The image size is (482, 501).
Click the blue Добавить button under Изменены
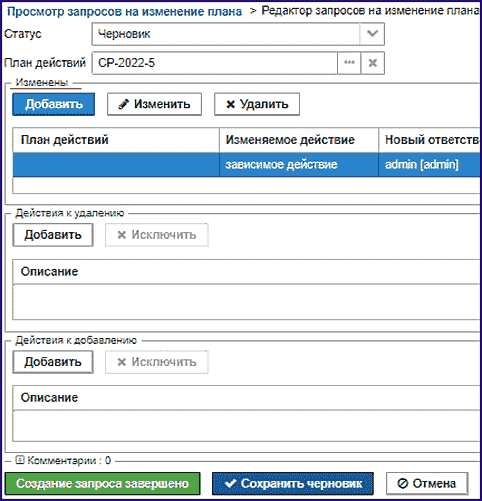click(x=54, y=104)
